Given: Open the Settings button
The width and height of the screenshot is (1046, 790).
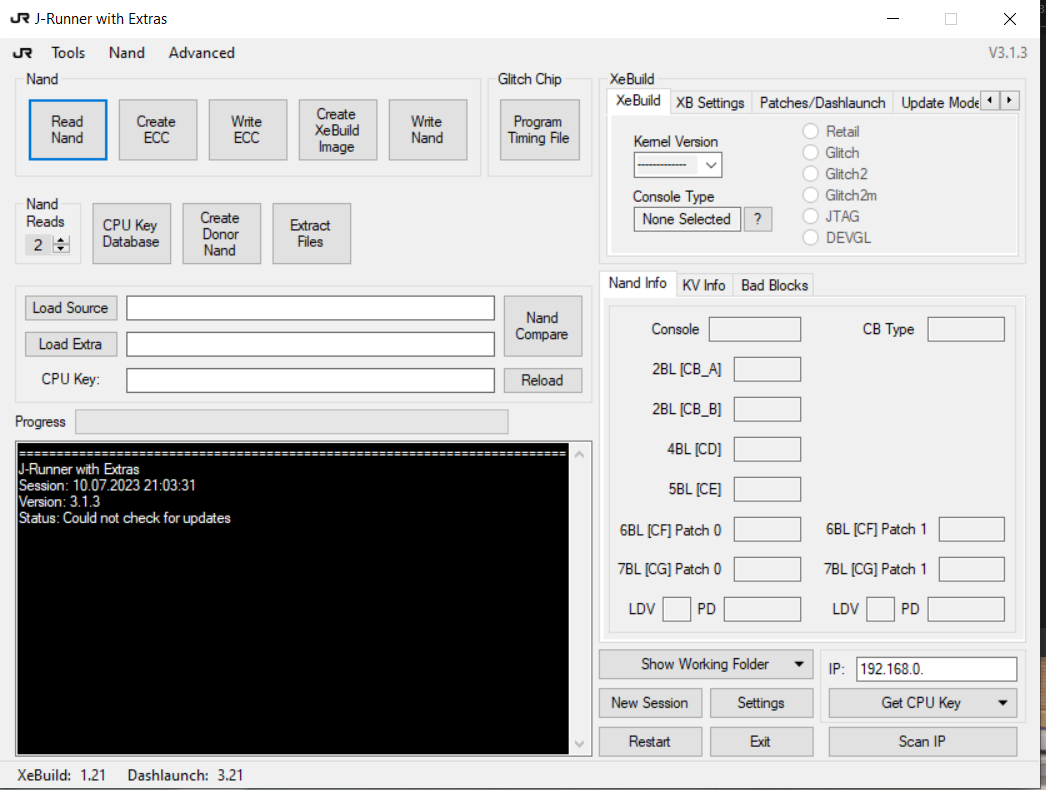Looking at the screenshot, I should (x=761, y=703).
